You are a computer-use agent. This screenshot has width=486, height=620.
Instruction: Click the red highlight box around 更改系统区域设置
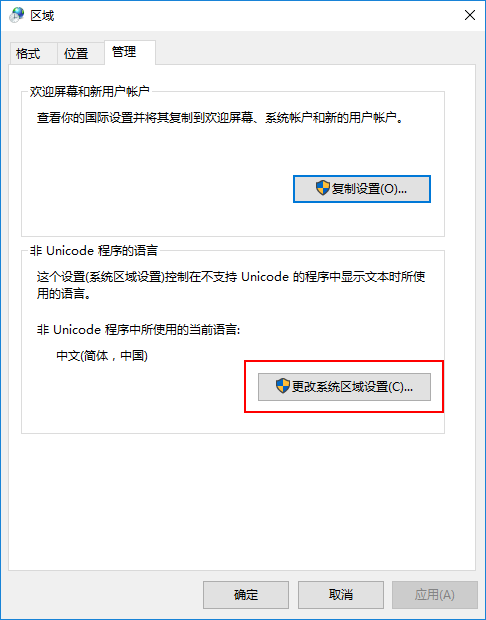click(x=344, y=386)
